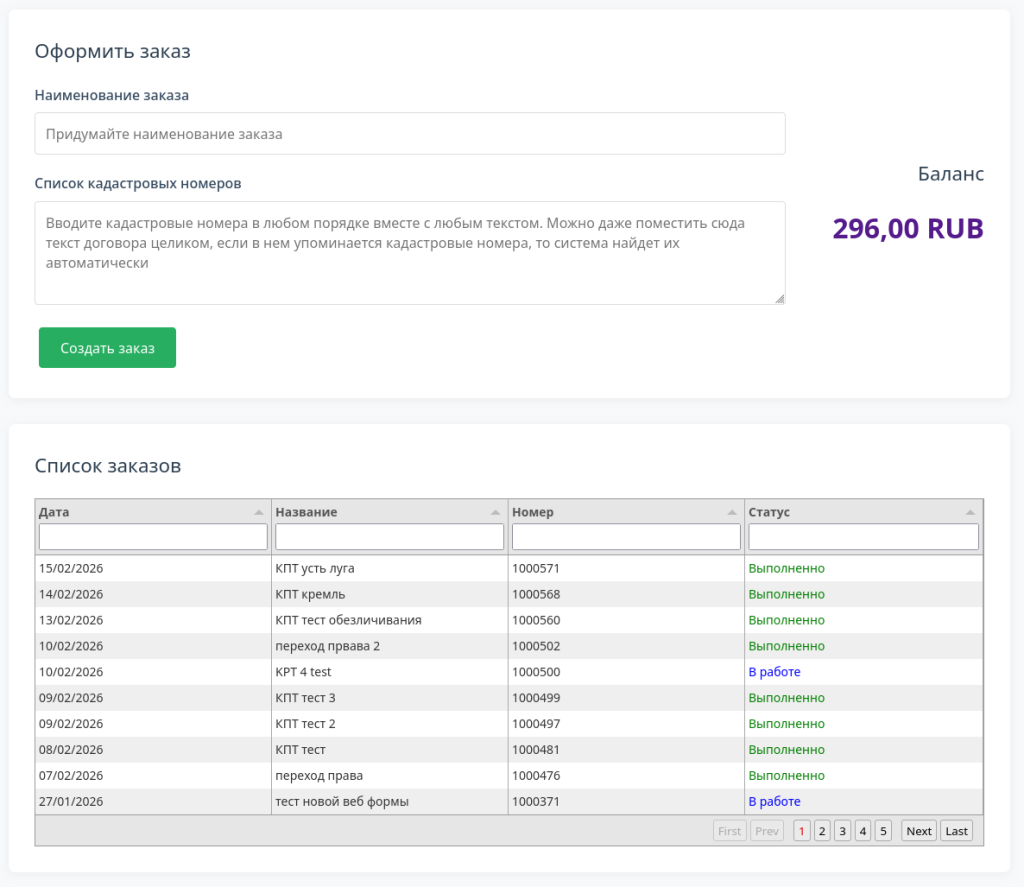Click the Создать заказ button
1024x887 pixels.
(107, 348)
